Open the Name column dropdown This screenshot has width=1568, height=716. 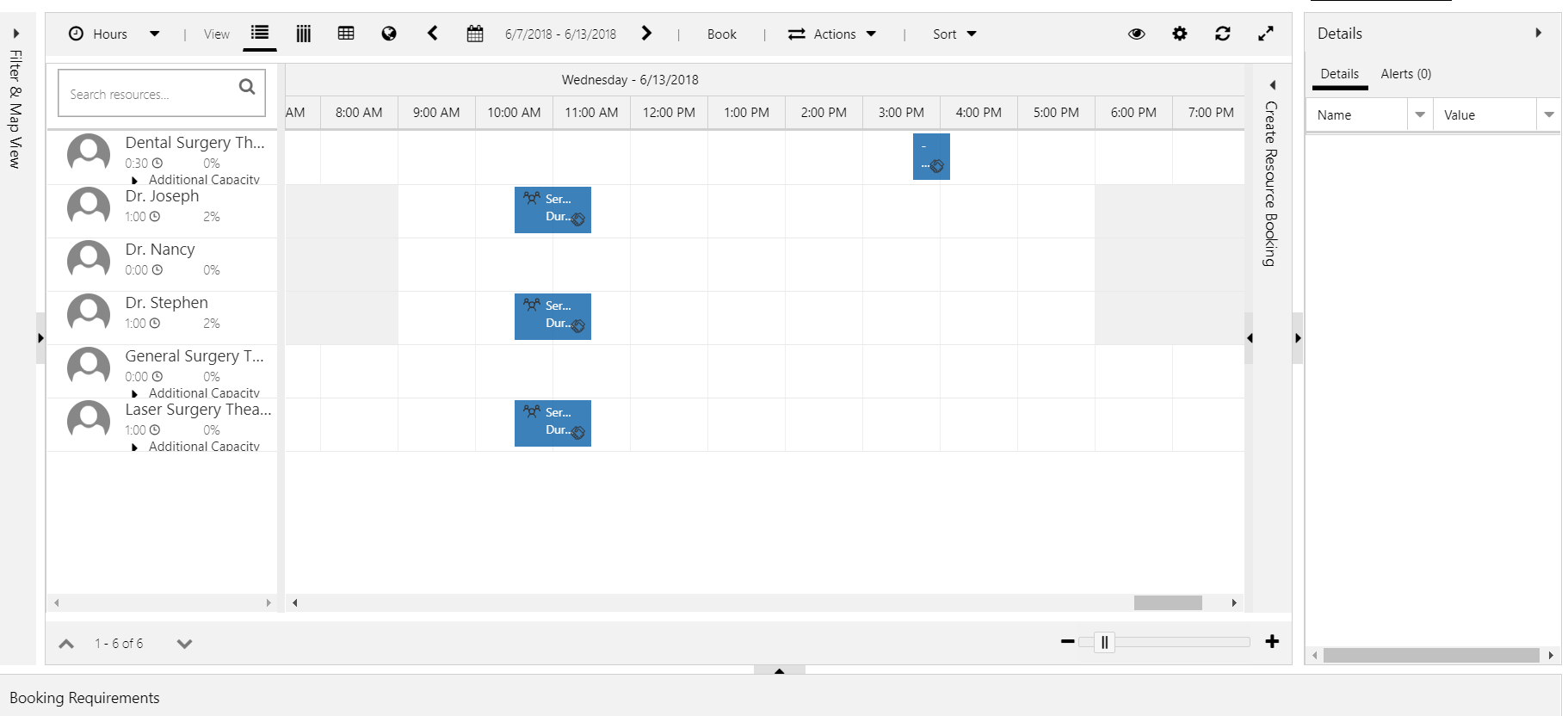click(x=1420, y=114)
